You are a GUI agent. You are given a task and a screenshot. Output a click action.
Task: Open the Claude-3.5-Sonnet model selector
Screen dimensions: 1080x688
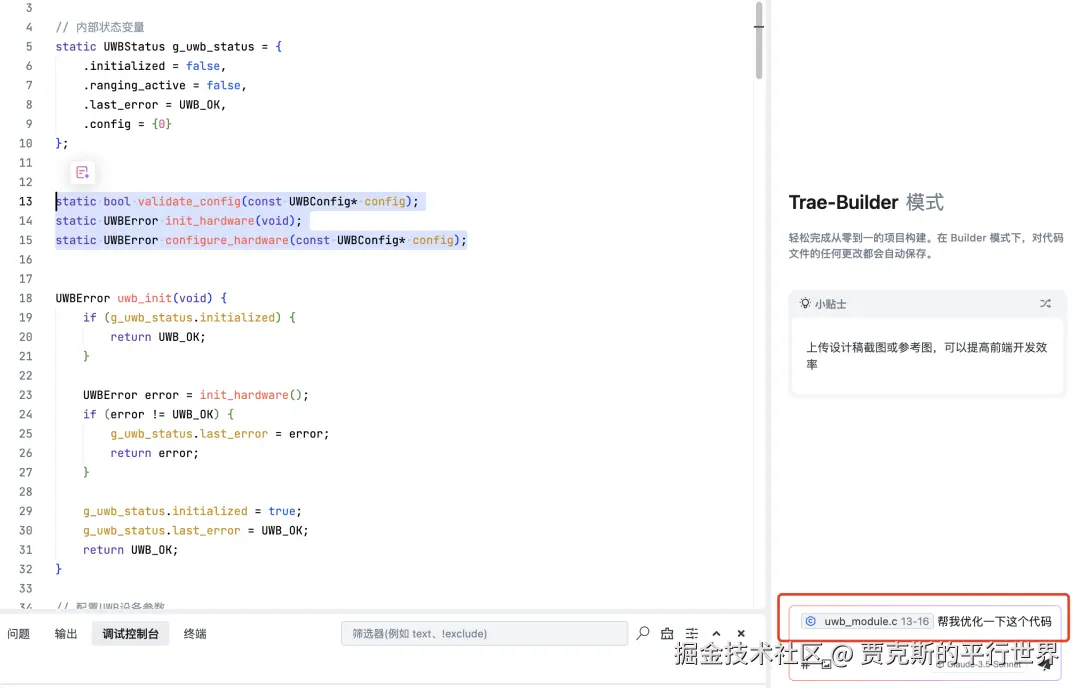click(978, 665)
